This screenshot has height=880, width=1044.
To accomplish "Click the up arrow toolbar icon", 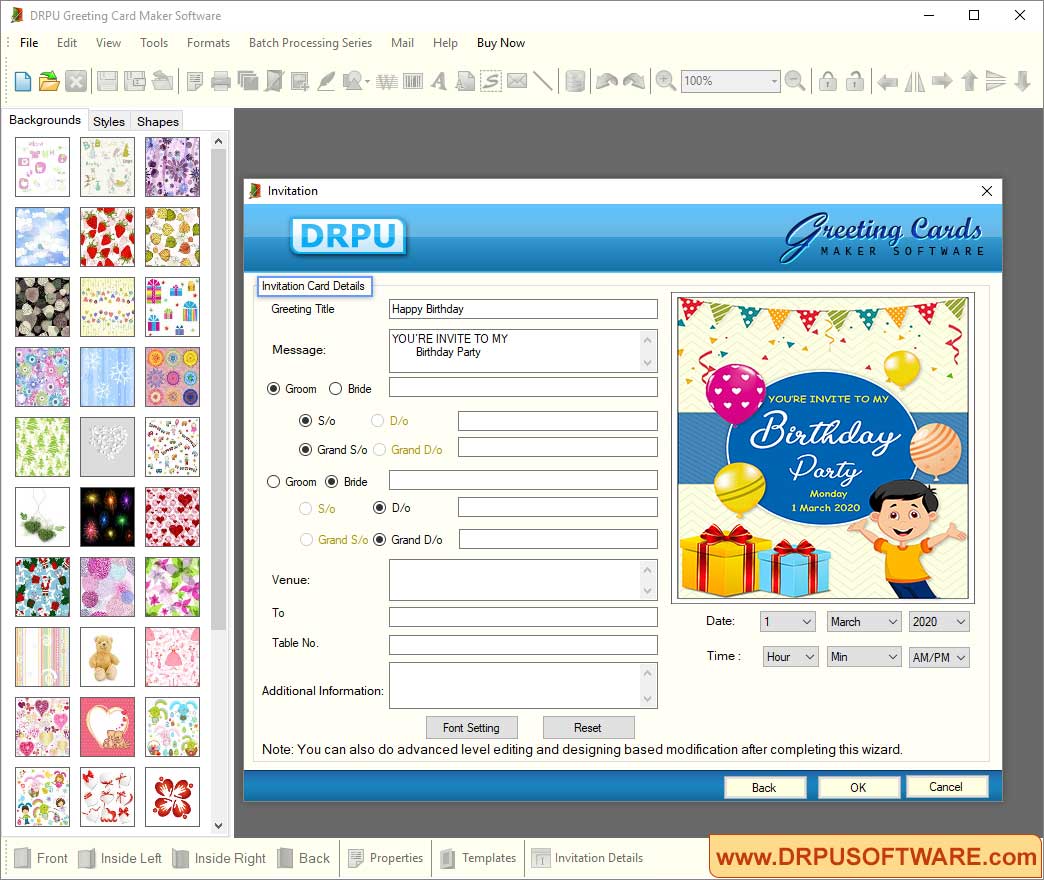I will click(969, 81).
